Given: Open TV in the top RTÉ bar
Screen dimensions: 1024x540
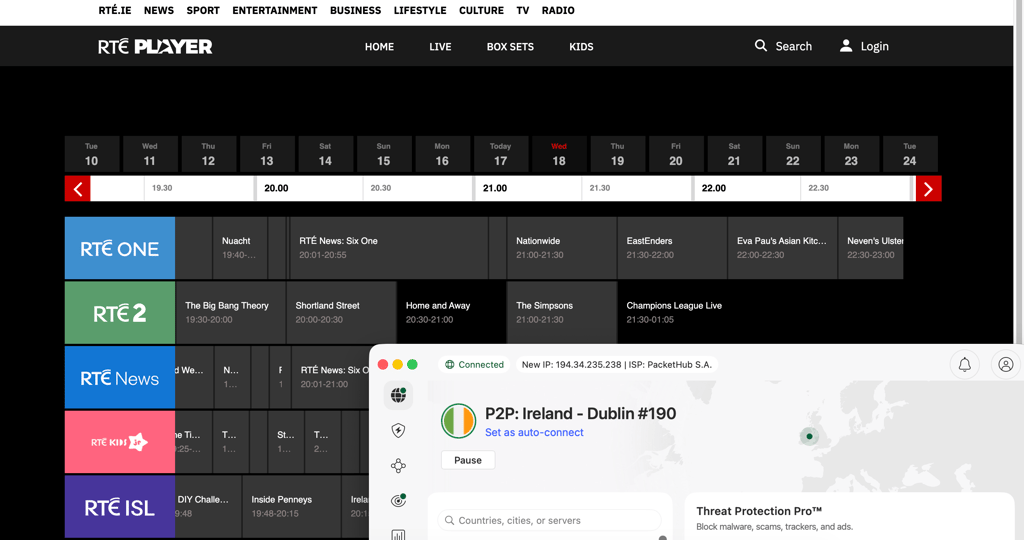Looking at the screenshot, I should [522, 10].
